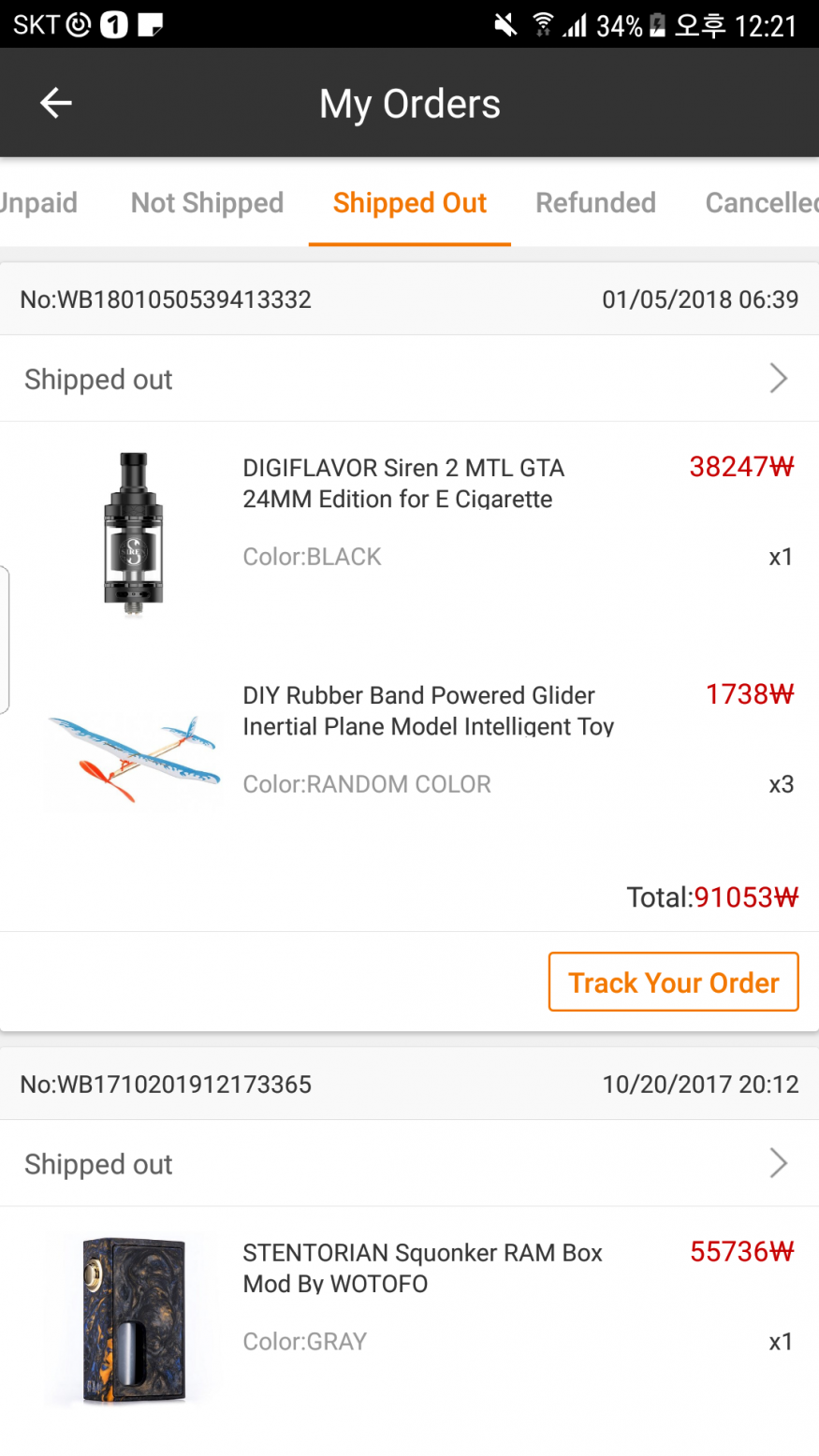Tap the back arrow in header
Image resolution: width=819 pixels, height=1456 pixels.
pyautogui.click(x=56, y=103)
